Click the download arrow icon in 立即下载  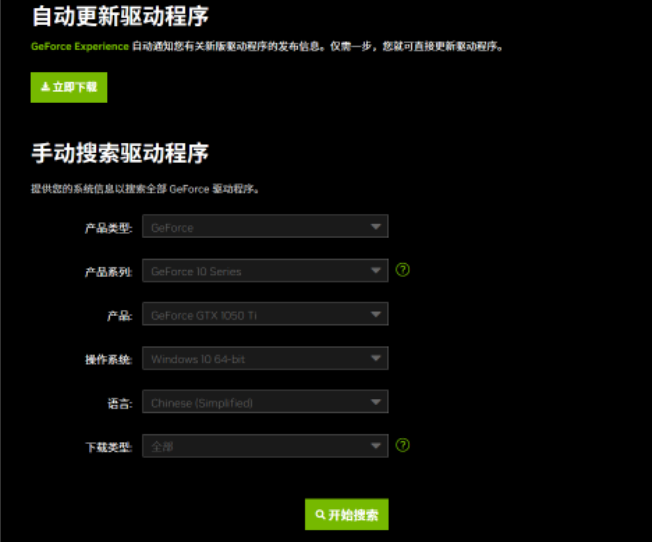pos(45,88)
